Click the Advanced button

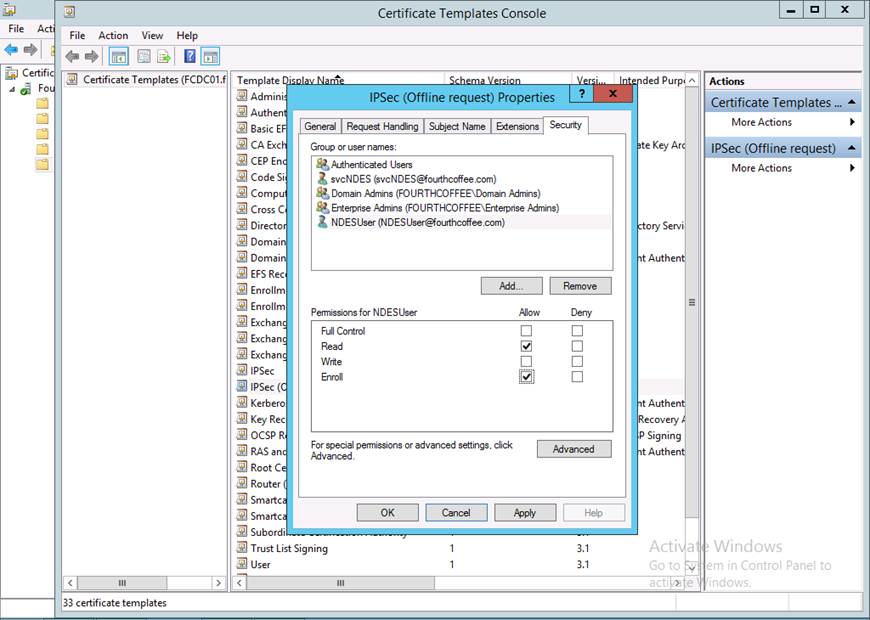tap(573, 449)
